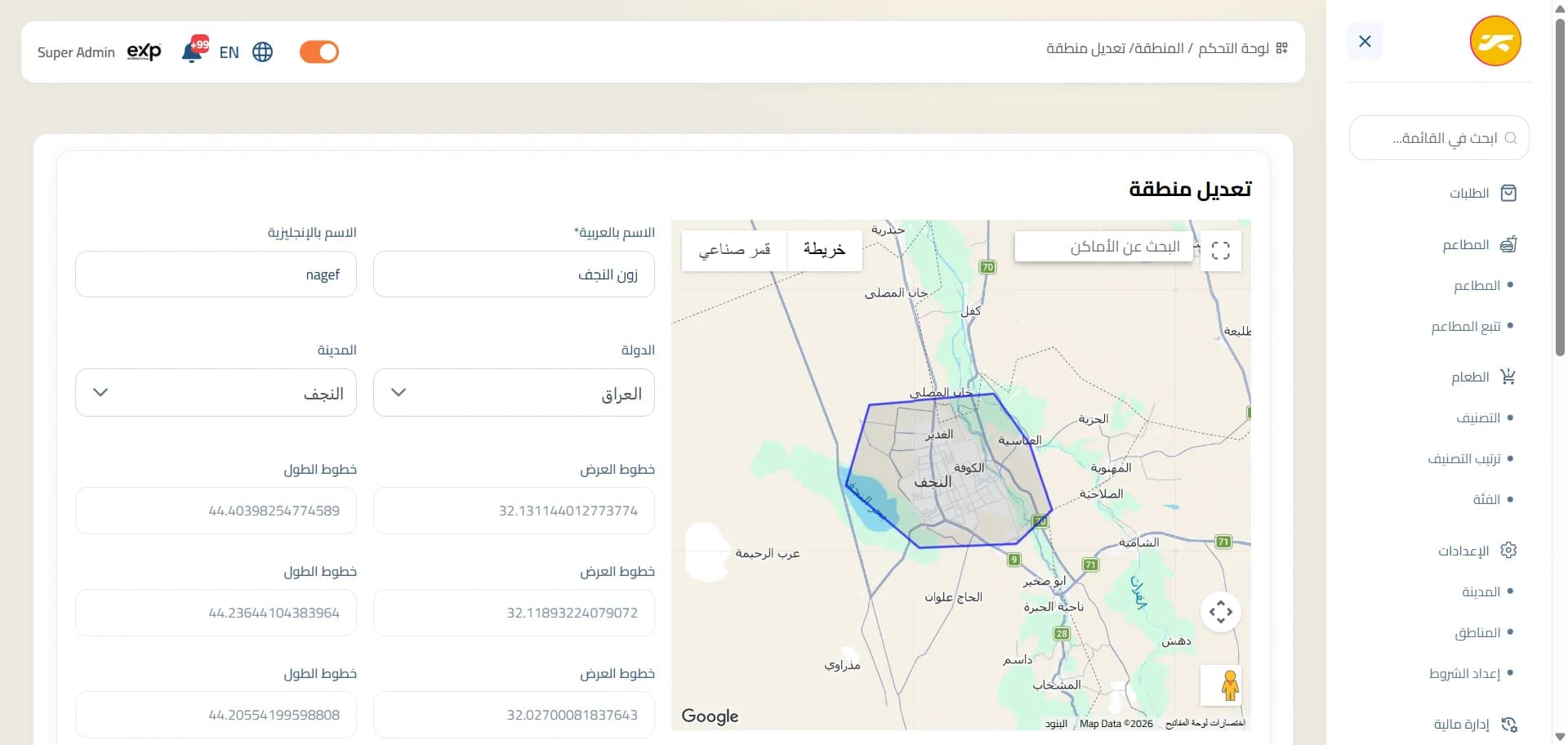Switch language to EN
Viewport: 1568px width, 745px height.
click(229, 52)
